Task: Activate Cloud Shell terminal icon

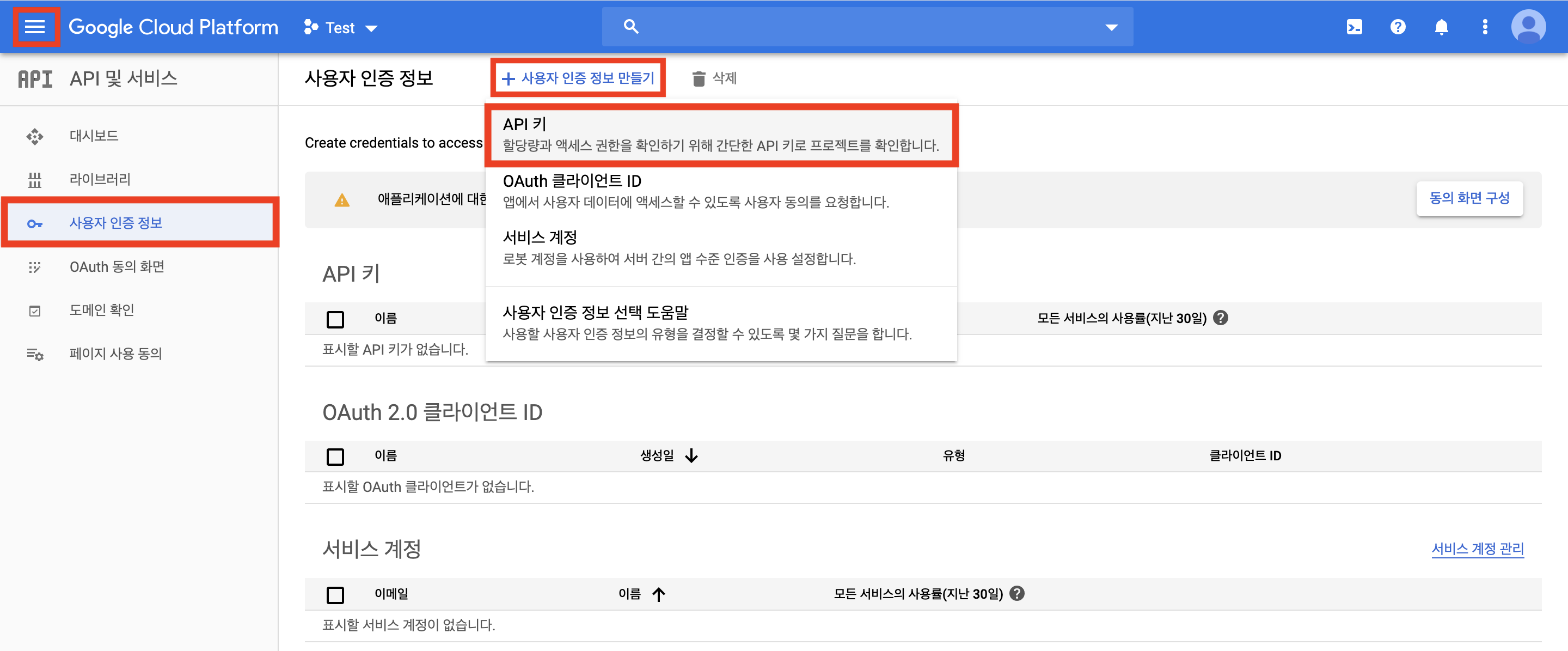Action: click(1353, 27)
